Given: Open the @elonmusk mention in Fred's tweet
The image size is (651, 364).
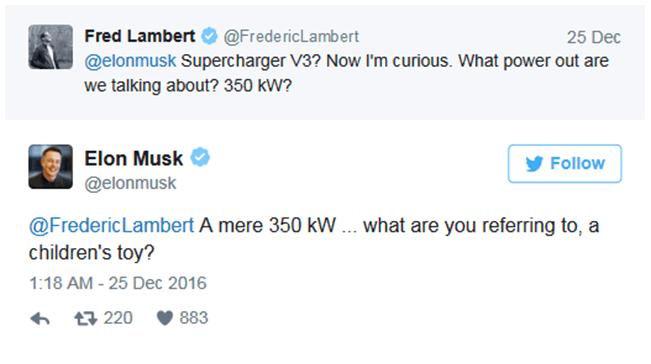Looking at the screenshot, I should [x=130, y=61].
